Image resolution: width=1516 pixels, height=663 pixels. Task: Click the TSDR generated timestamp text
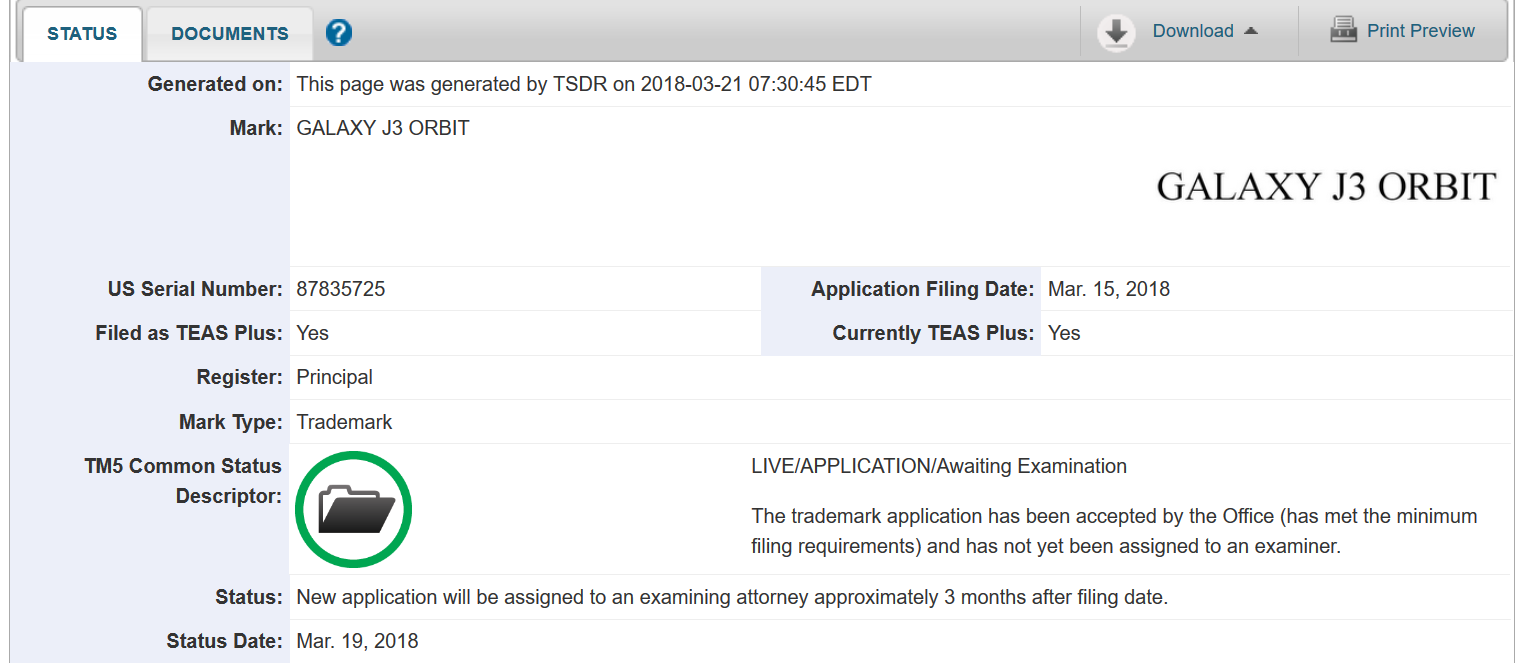pos(584,84)
